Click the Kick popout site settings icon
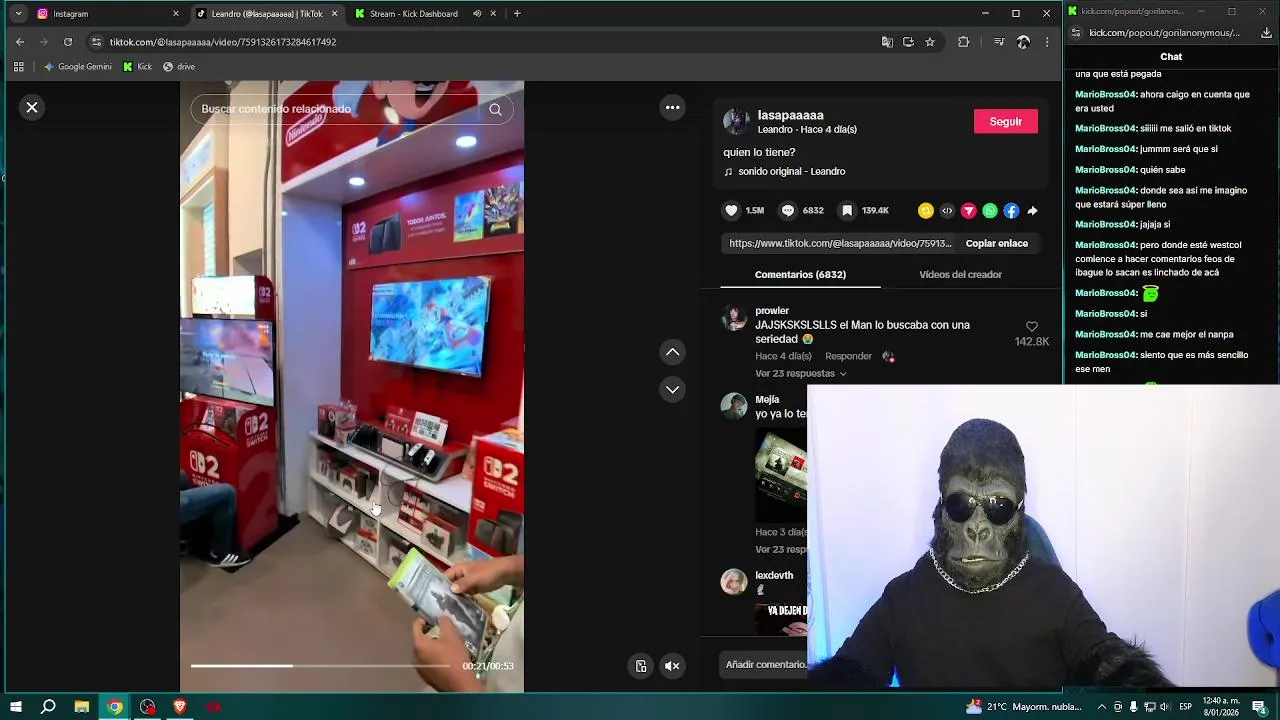Screen dimensions: 1280x720 pos(1076,33)
